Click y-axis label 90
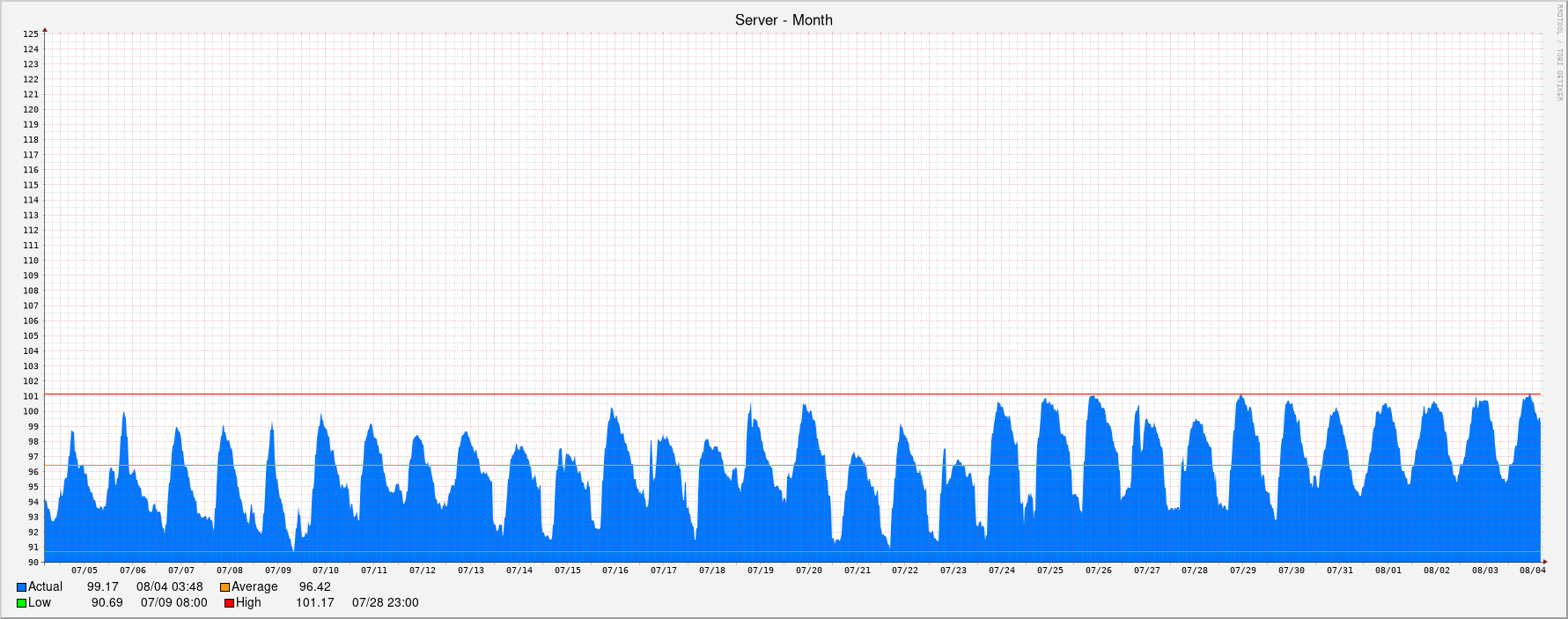This screenshot has width=1568, height=619. (33, 563)
